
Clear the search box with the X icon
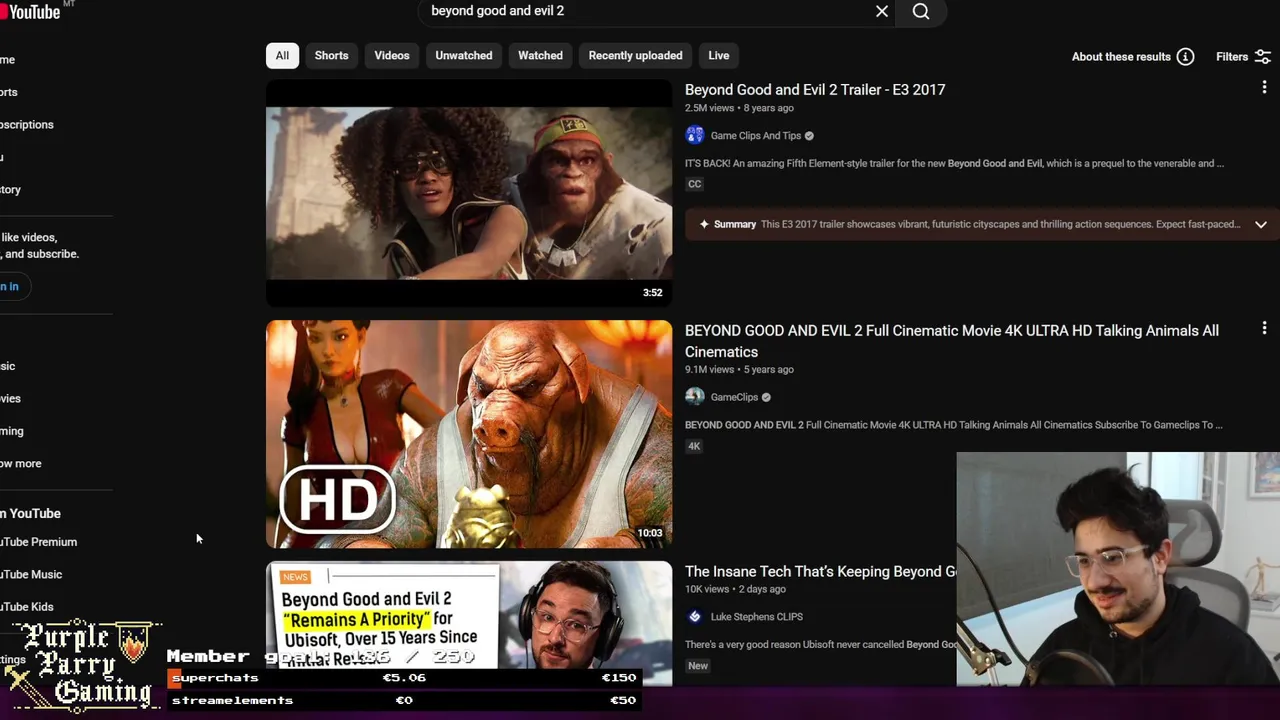882,11
